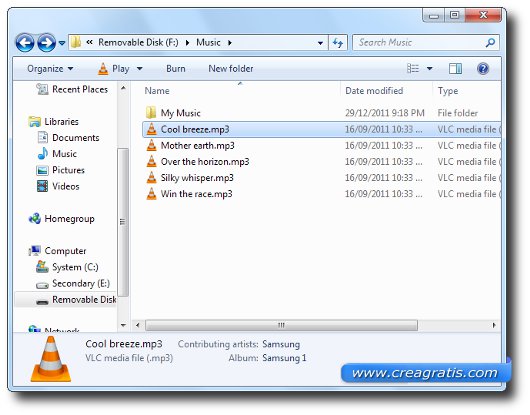This screenshot has width=530, height=415.
Task: Click VLC icon of Win the race.mp3
Action: (x=151, y=194)
